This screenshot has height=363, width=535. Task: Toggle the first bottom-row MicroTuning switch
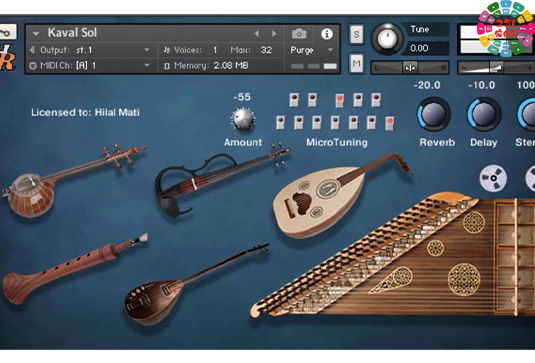coord(280,122)
